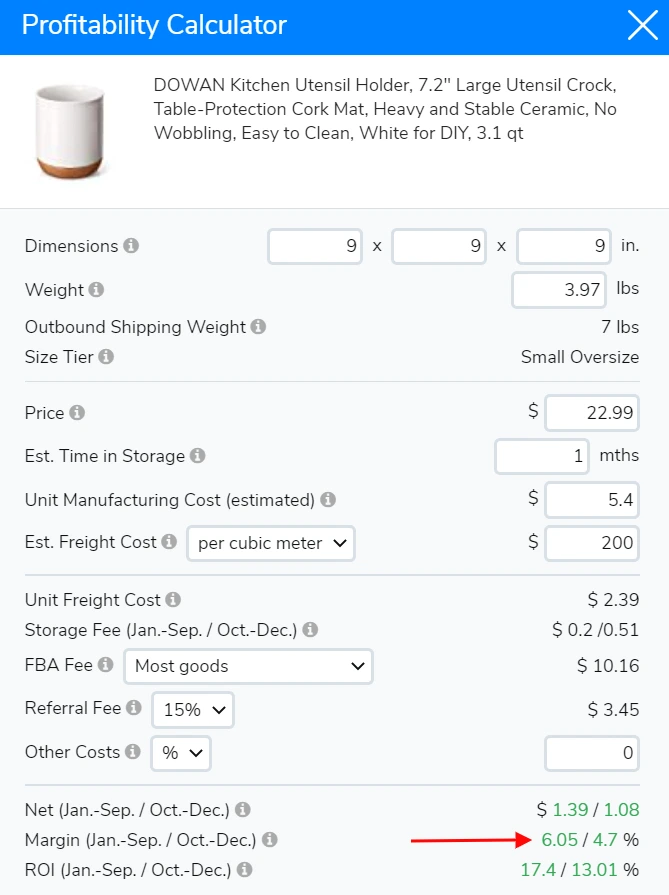
Task: Open the Other Costs unit selector
Action: coord(180,752)
